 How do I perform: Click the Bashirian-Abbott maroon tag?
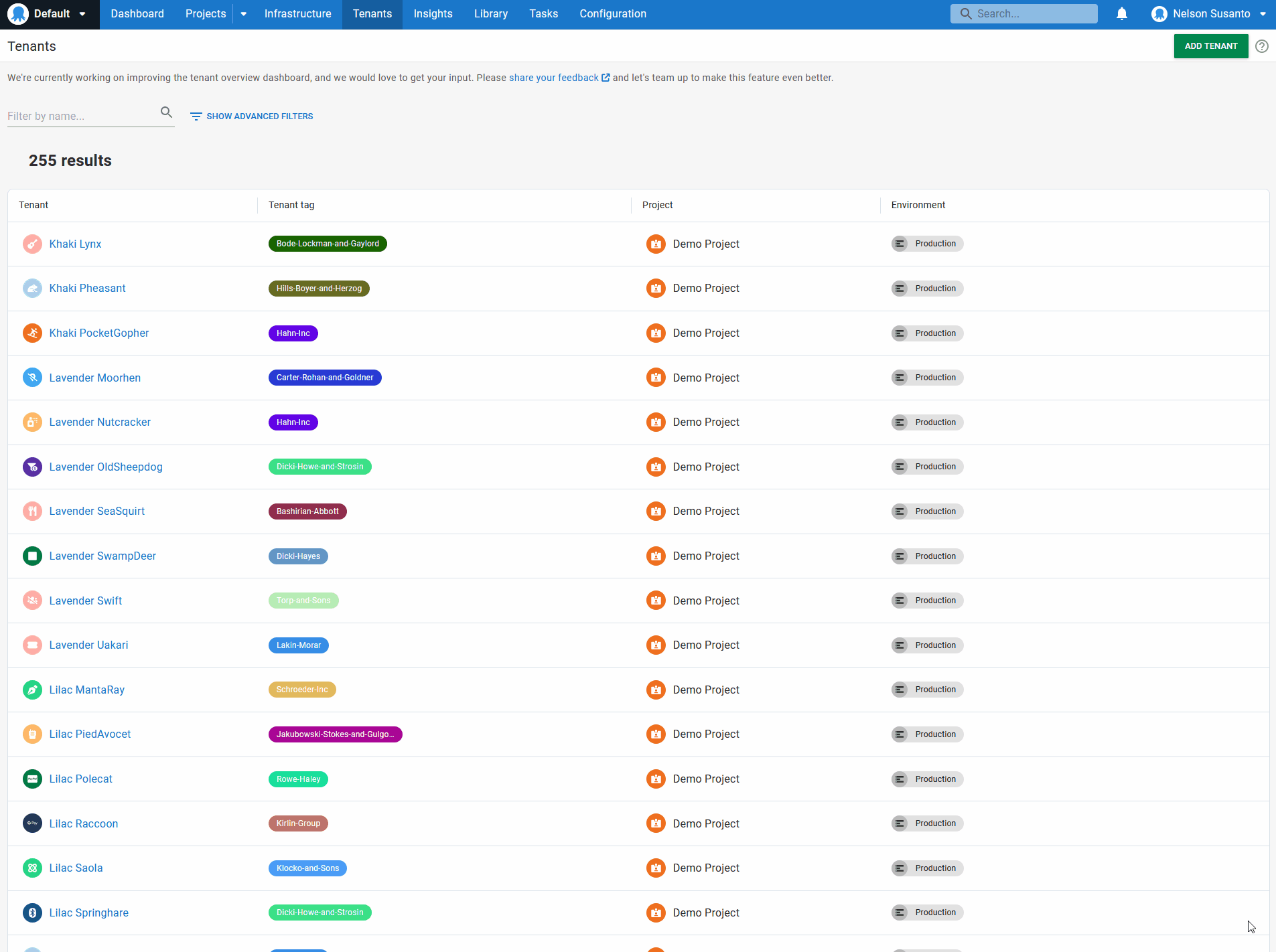[x=307, y=511]
